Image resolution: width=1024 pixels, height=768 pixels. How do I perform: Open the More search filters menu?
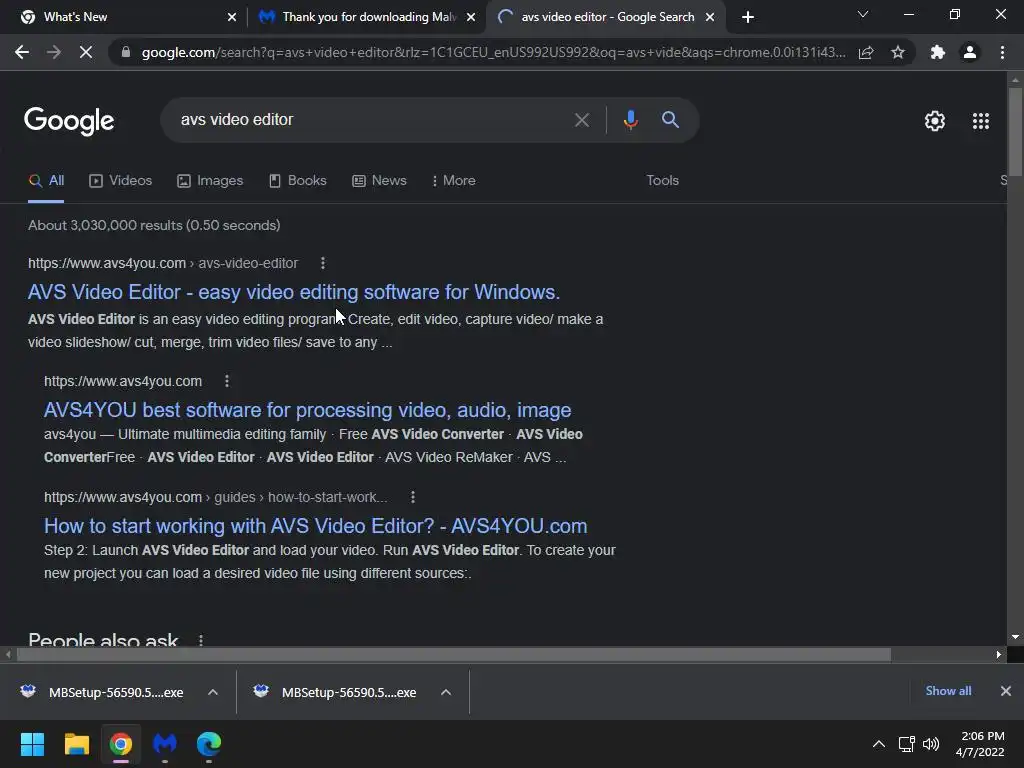tap(454, 181)
